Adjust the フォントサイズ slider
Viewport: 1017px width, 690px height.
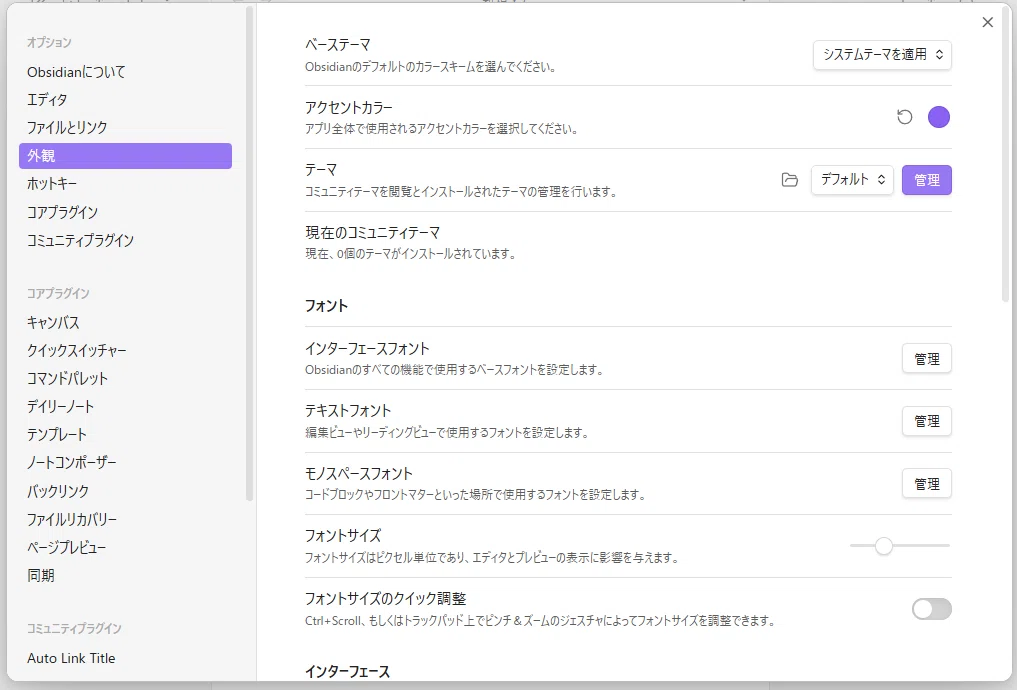[900, 546]
